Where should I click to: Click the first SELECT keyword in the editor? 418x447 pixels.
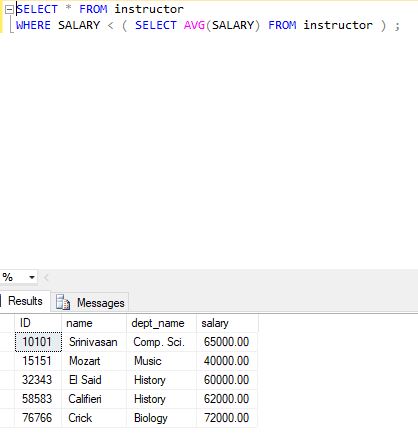(37, 9)
